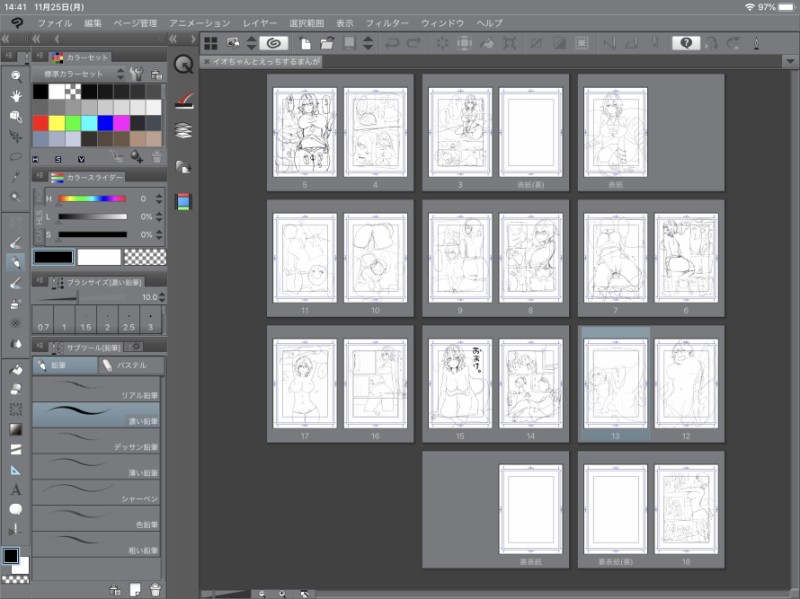The height and width of the screenshot is (599, 800).
Task: Adjust brush size 10.0 stepper
Action: (x=162, y=297)
